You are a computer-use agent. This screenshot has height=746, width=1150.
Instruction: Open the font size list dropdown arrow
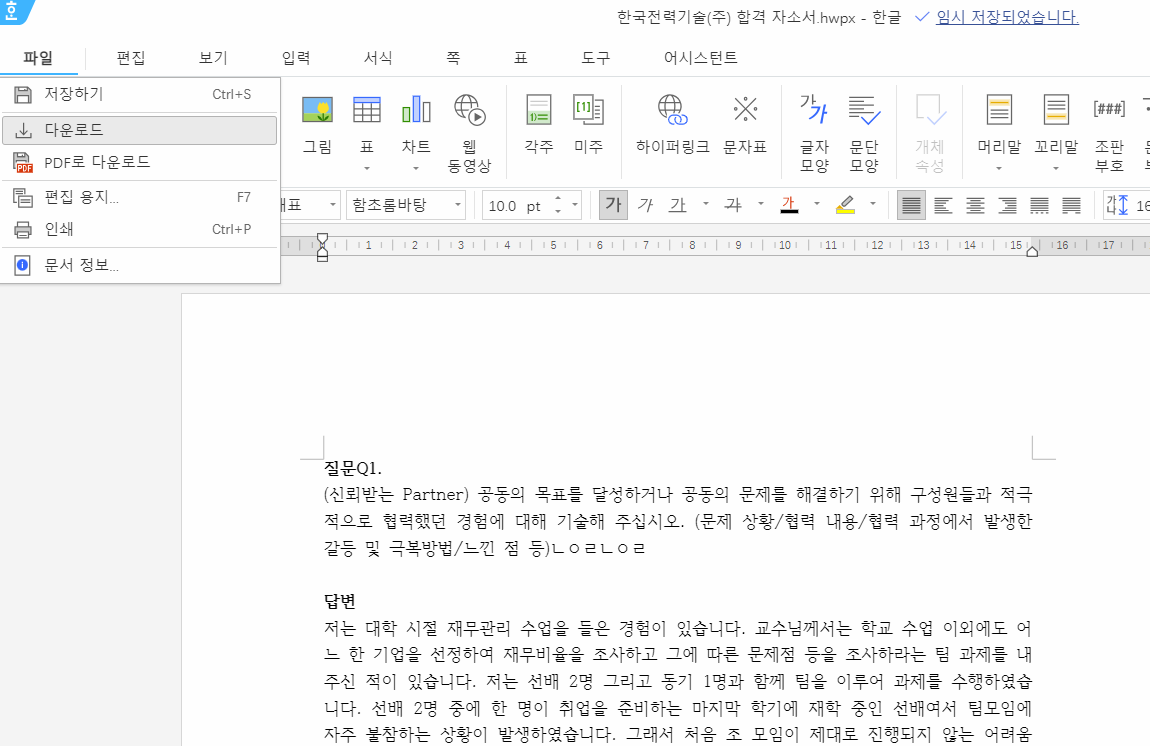point(575,205)
